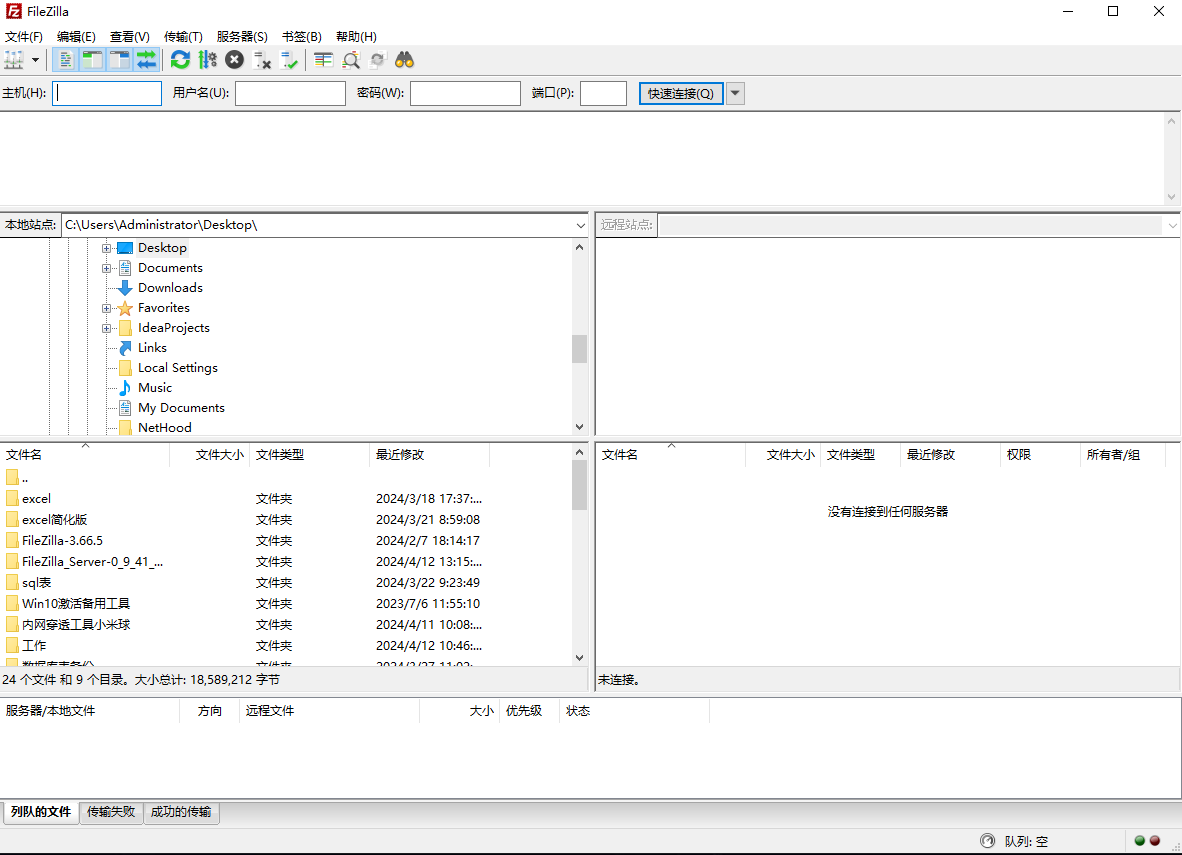Select the 内网穿透工具小米球 folder

(286, 625)
